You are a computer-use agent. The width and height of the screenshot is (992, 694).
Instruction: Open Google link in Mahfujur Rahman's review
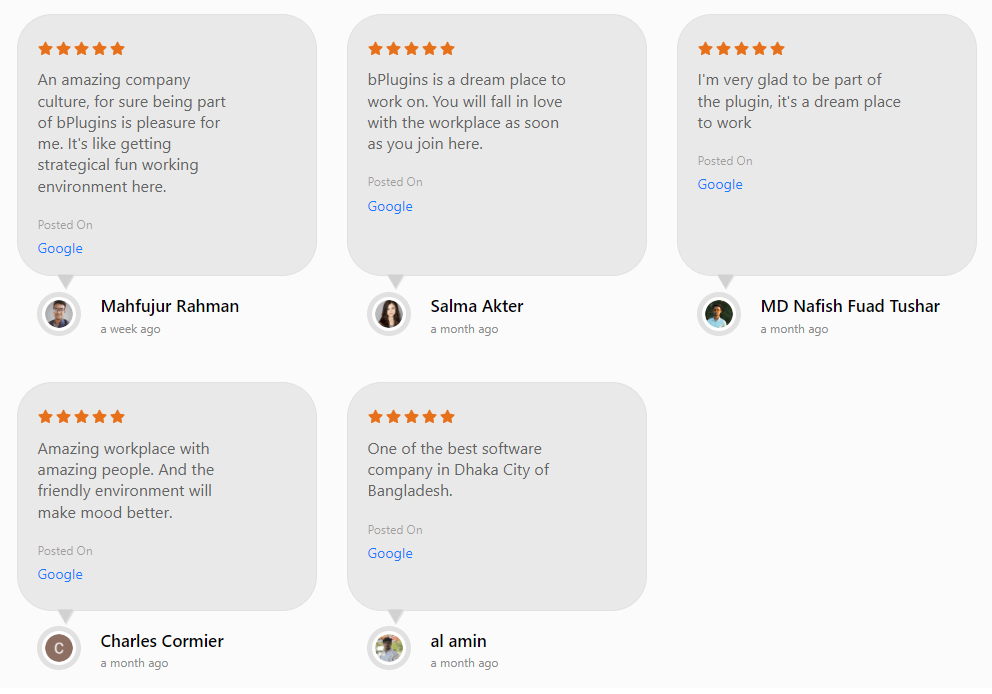coord(60,248)
